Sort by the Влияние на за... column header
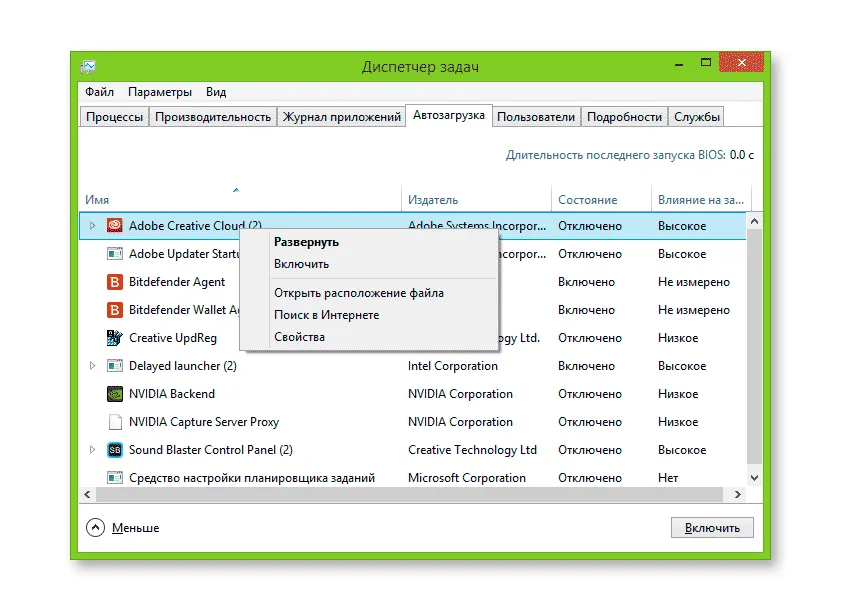This screenshot has height=611, width=841. [x=701, y=200]
